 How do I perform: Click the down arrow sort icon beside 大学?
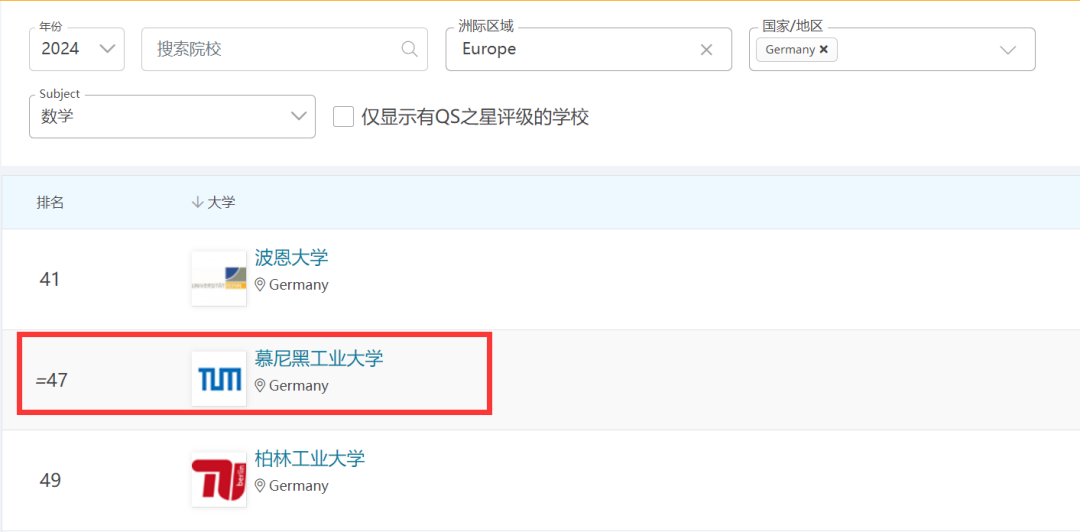(196, 203)
